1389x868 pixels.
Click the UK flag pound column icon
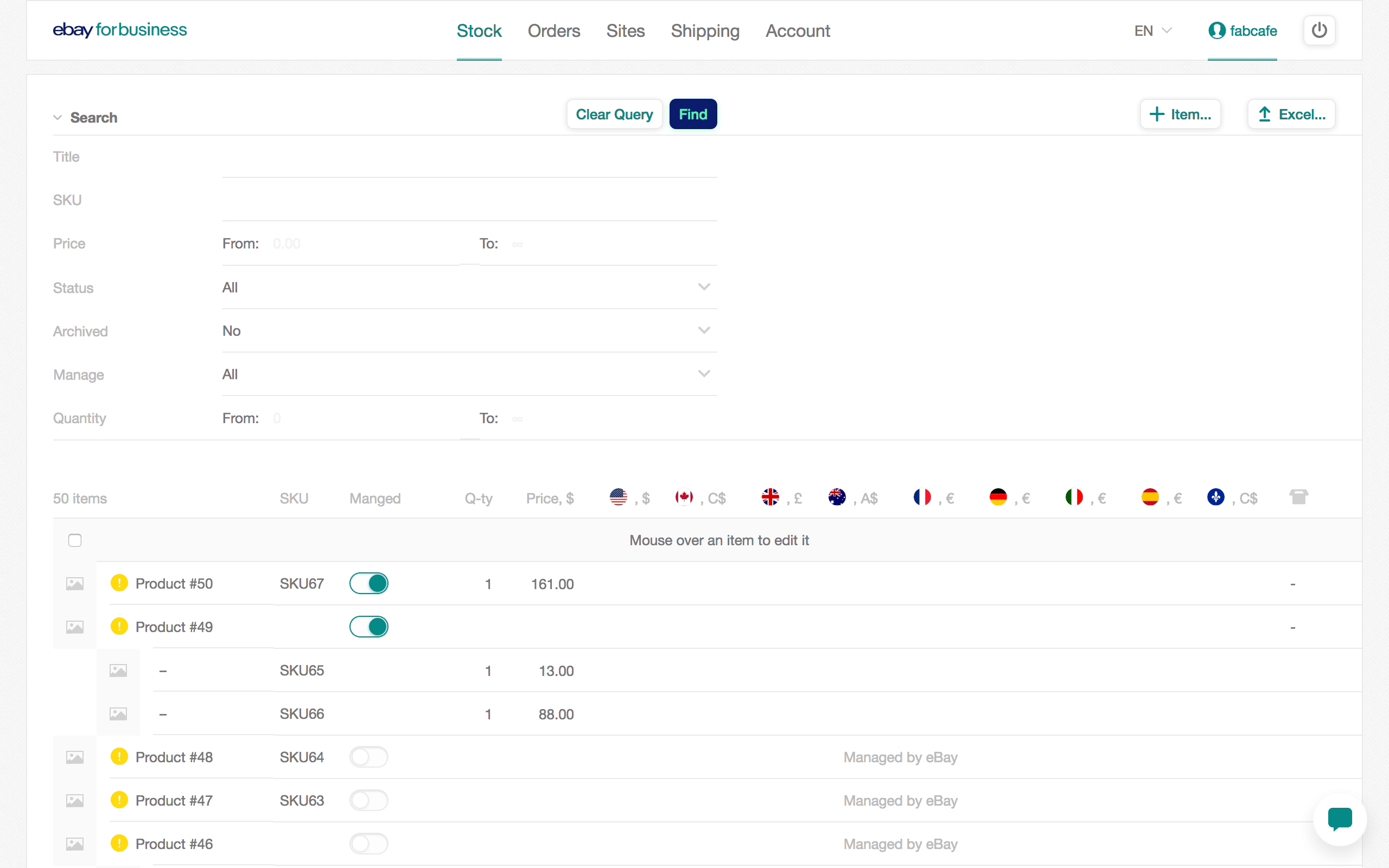click(x=770, y=497)
